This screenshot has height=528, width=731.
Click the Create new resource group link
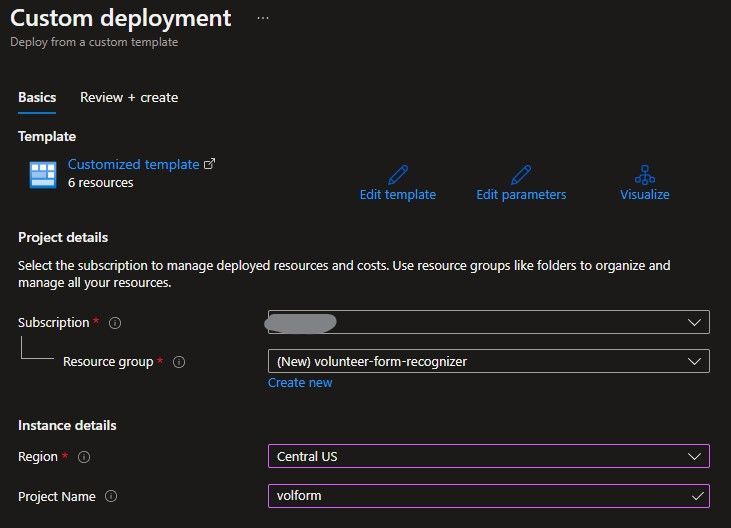pyautogui.click(x=300, y=383)
